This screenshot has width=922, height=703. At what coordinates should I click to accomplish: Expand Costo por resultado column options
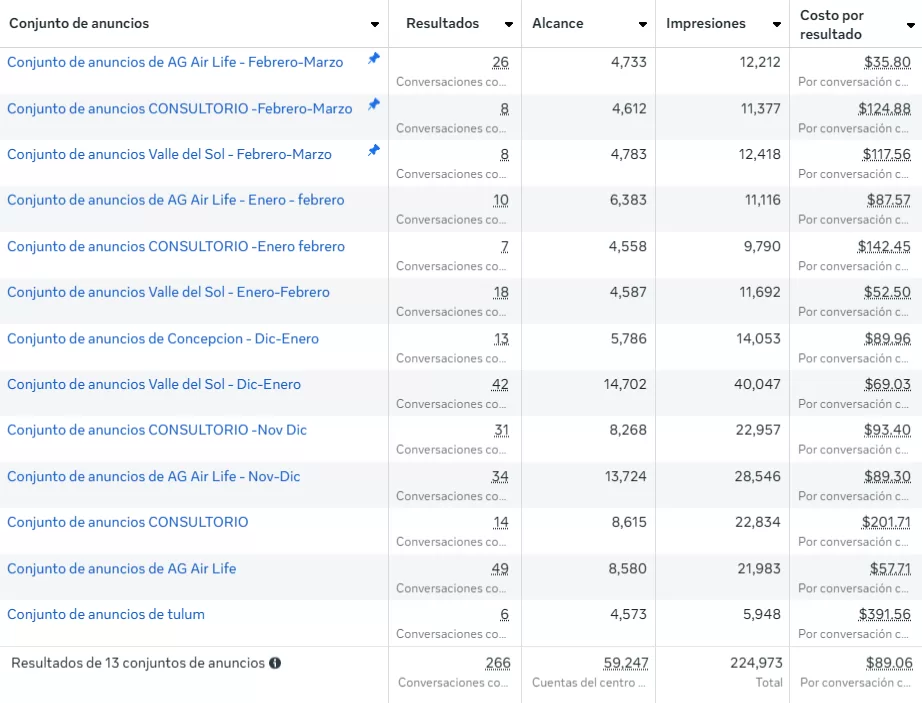pyautogui.click(x=910, y=25)
